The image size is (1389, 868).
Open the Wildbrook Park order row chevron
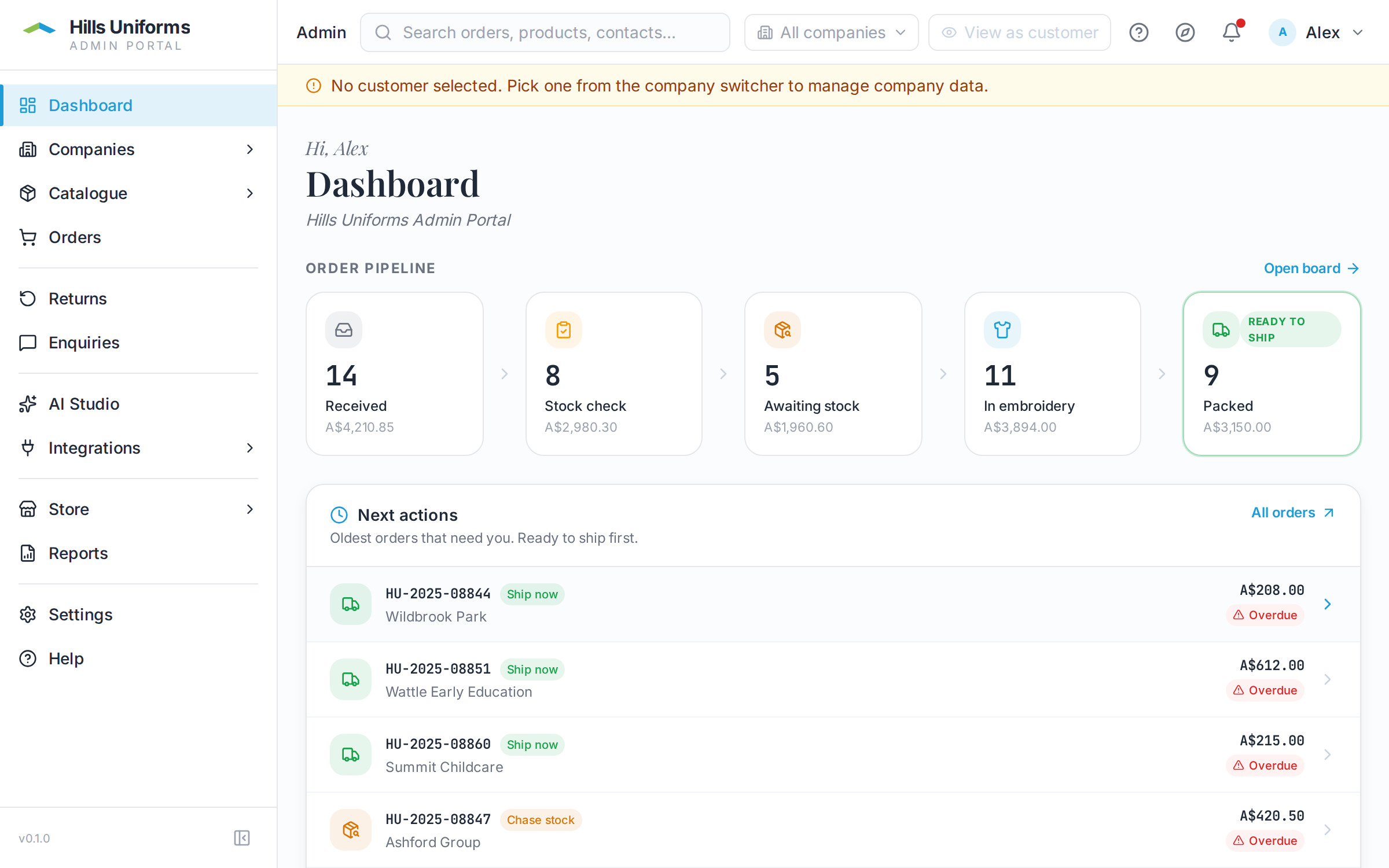point(1328,604)
